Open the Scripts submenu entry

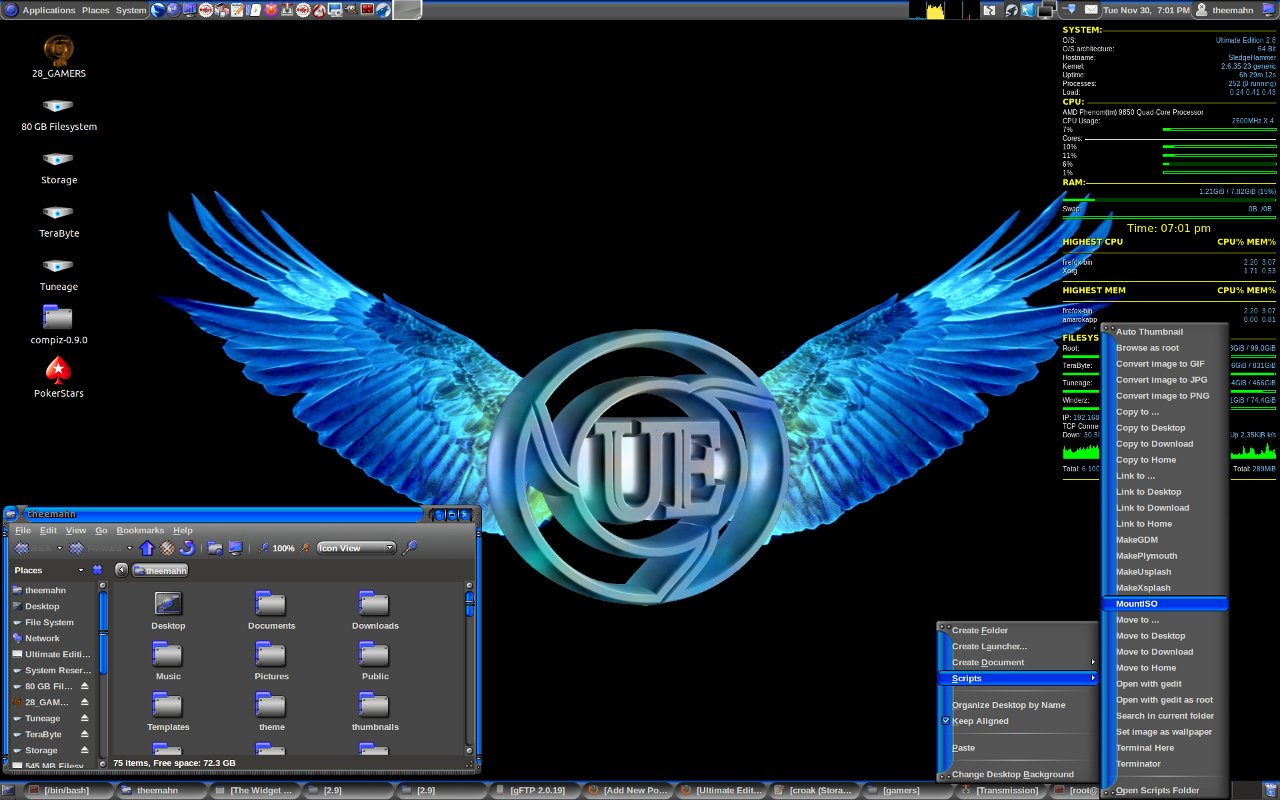coord(1019,678)
